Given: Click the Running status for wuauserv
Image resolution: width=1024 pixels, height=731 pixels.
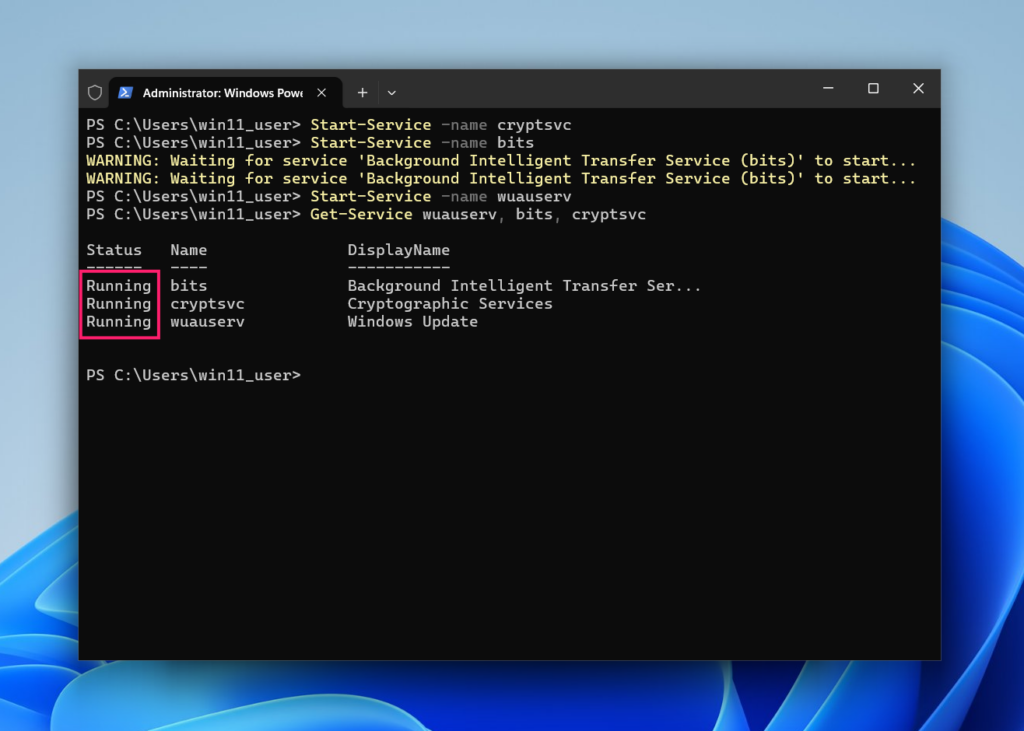Looking at the screenshot, I should (x=119, y=321).
